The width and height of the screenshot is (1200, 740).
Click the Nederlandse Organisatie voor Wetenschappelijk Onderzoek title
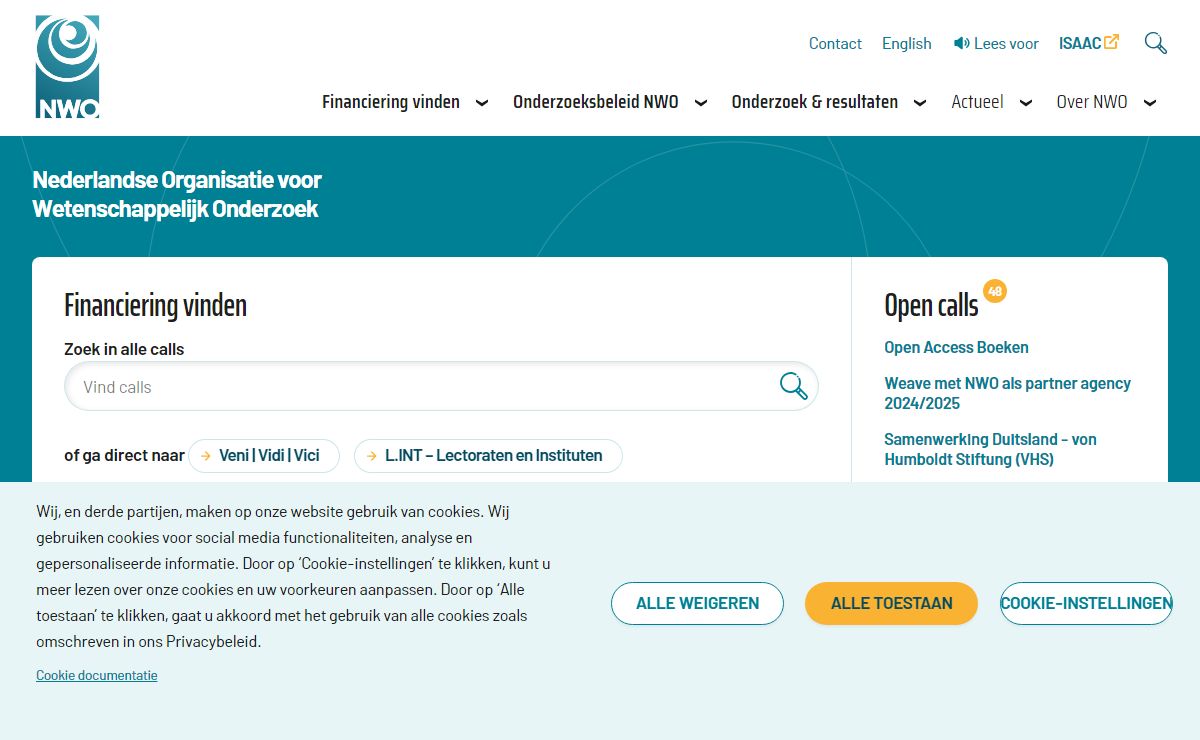[177, 194]
